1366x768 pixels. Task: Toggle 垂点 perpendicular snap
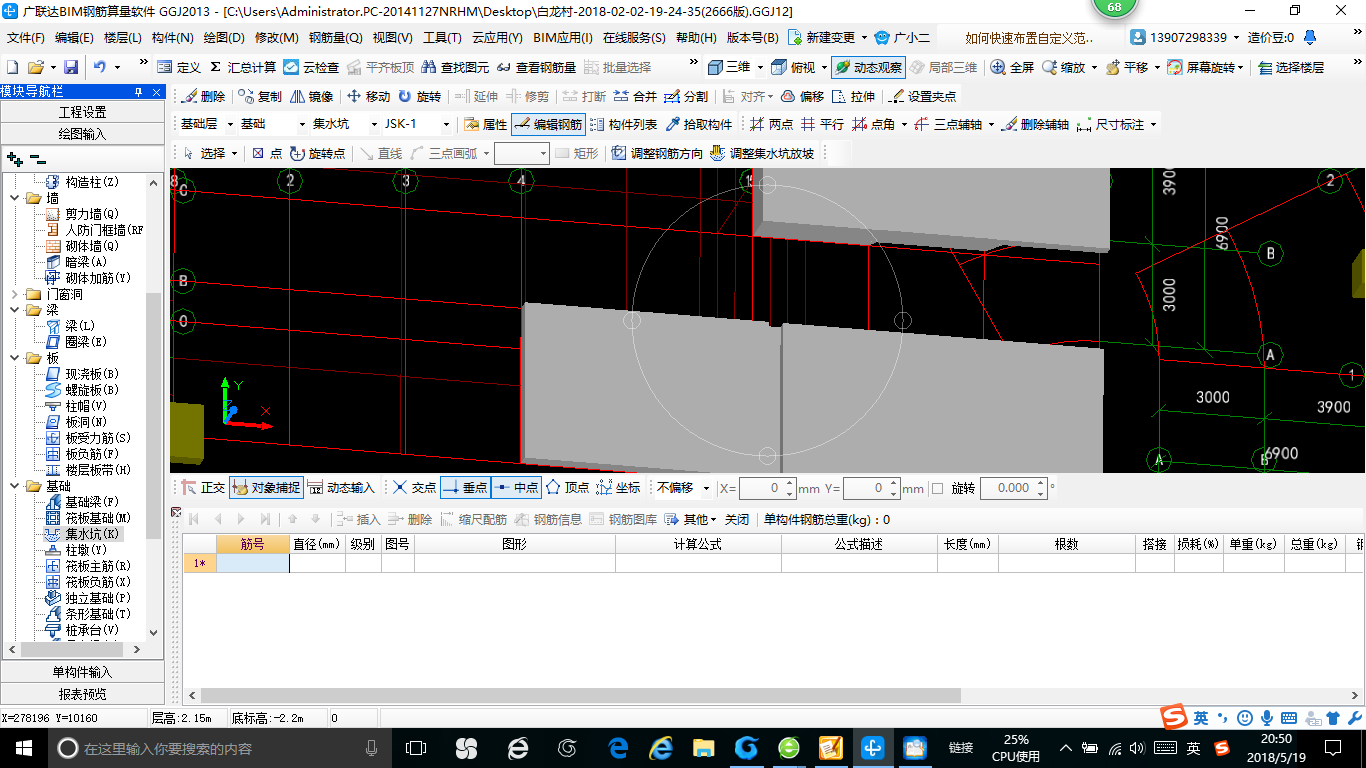point(465,488)
